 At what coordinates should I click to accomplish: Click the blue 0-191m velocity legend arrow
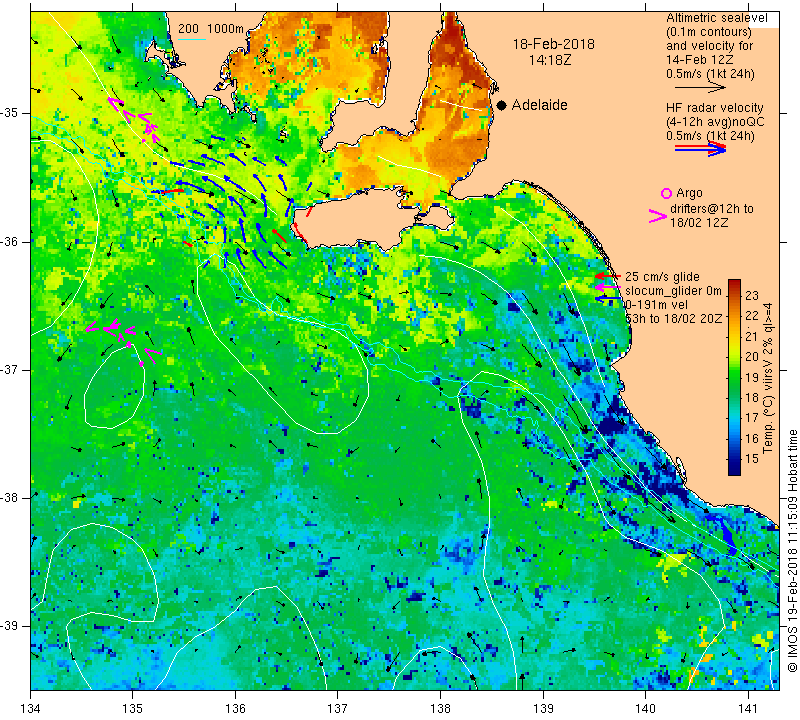point(608,298)
